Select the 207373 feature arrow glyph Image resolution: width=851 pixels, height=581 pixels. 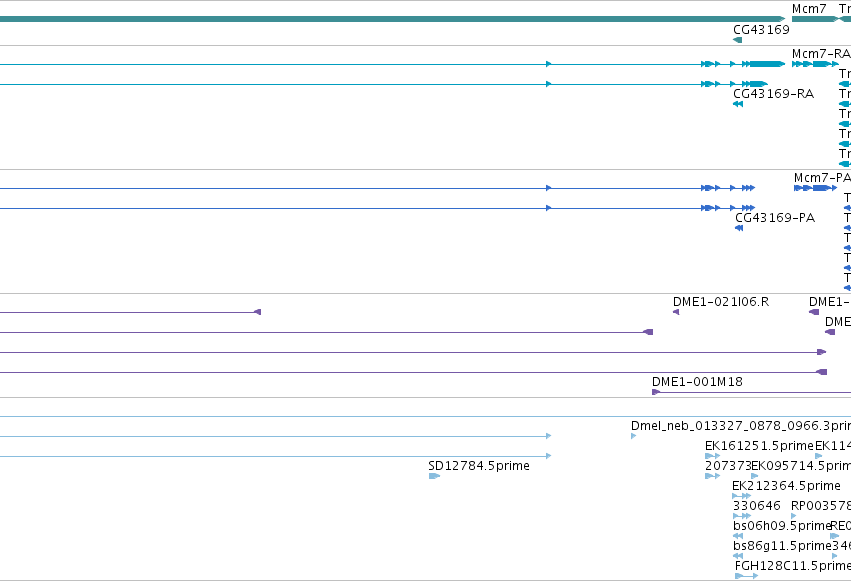(x=713, y=476)
